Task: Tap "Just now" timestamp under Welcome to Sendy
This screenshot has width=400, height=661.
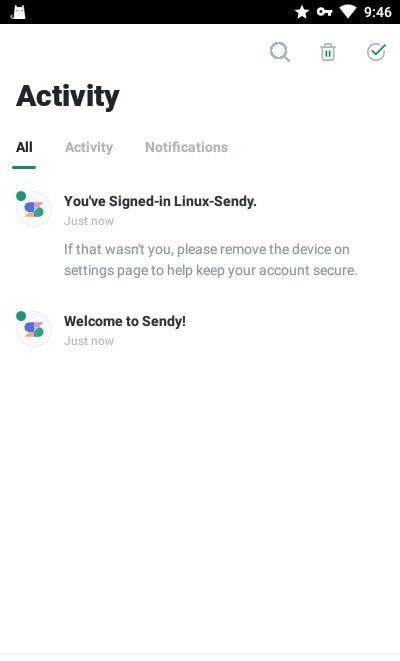Action: (89, 341)
